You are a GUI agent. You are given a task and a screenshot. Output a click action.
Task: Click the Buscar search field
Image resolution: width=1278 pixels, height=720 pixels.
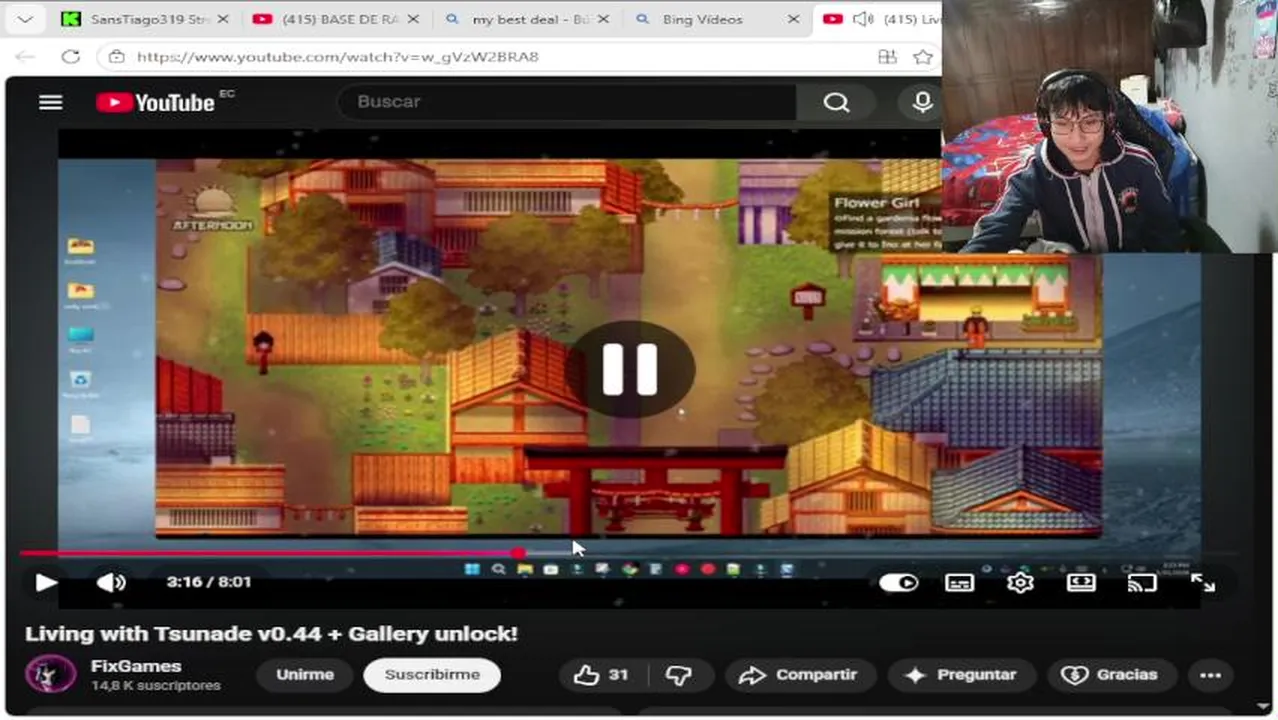[x=567, y=102]
